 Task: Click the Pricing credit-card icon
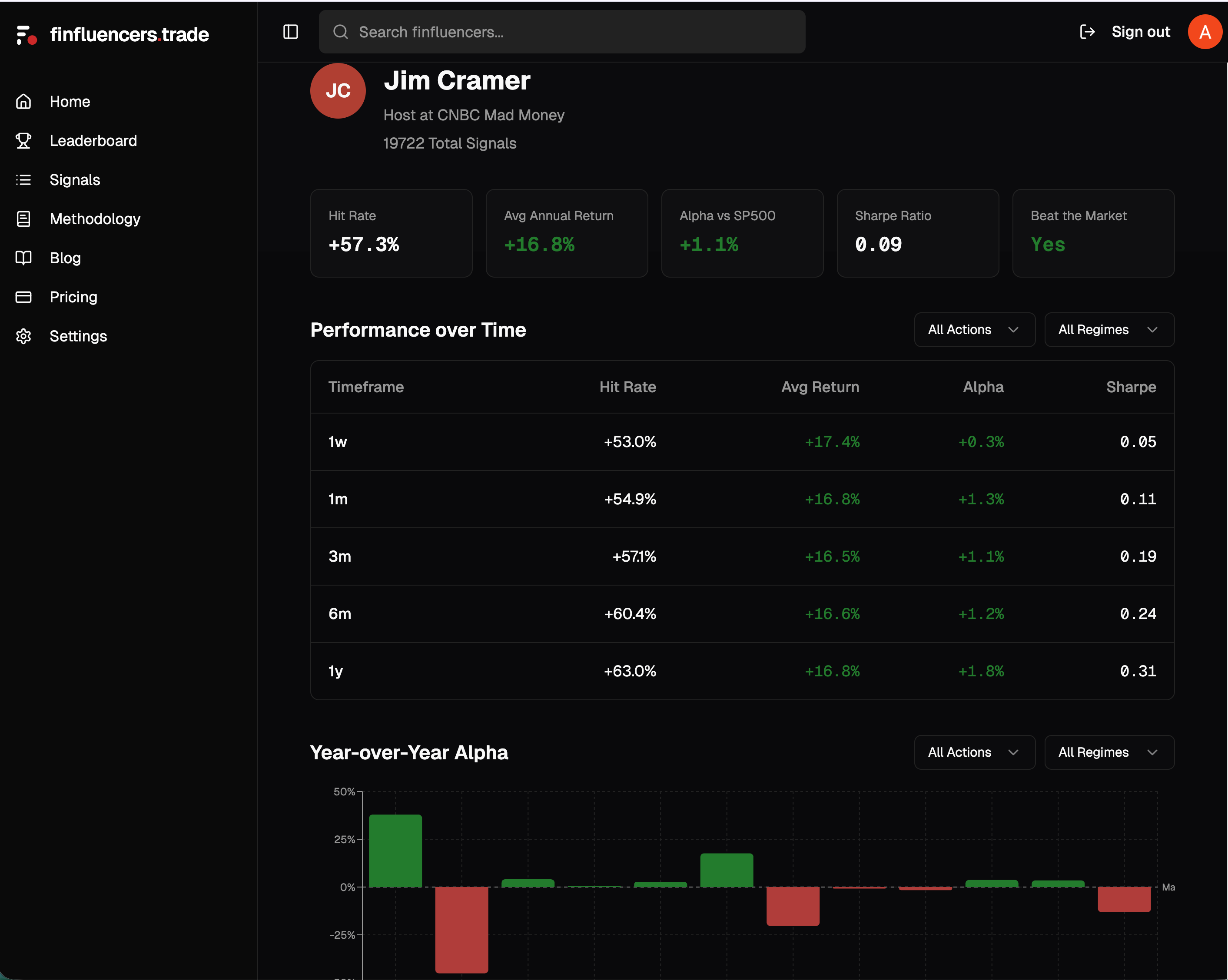(x=23, y=297)
